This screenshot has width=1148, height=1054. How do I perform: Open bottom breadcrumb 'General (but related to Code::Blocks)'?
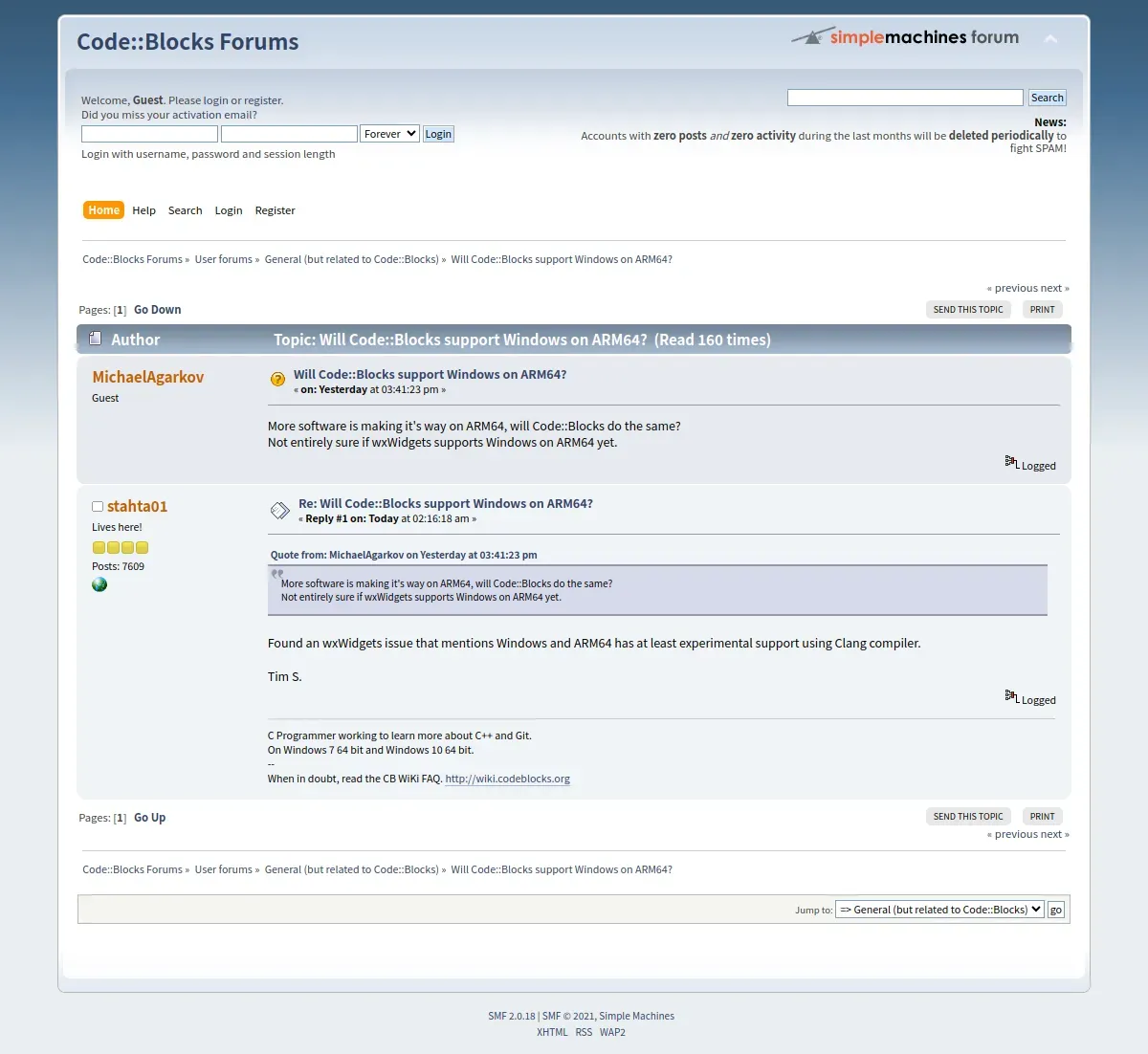(x=351, y=869)
